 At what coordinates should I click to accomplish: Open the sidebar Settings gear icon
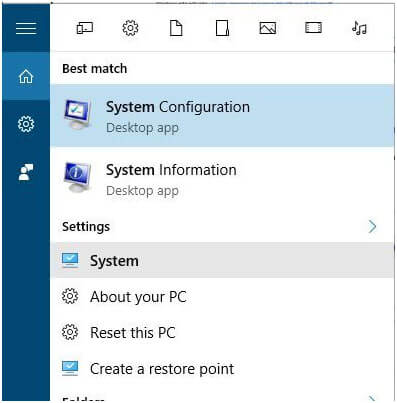[26, 124]
